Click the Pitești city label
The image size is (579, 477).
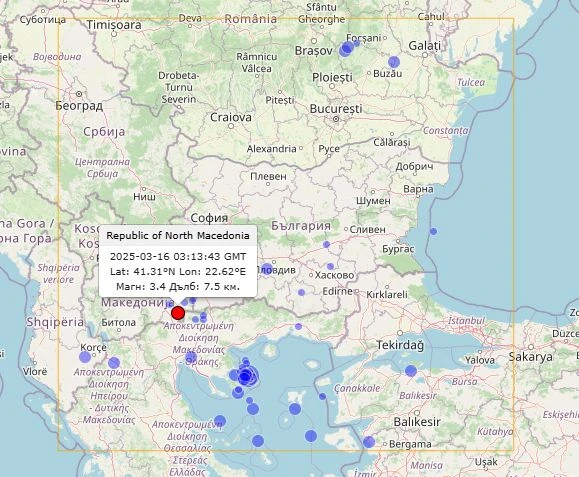(280, 100)
